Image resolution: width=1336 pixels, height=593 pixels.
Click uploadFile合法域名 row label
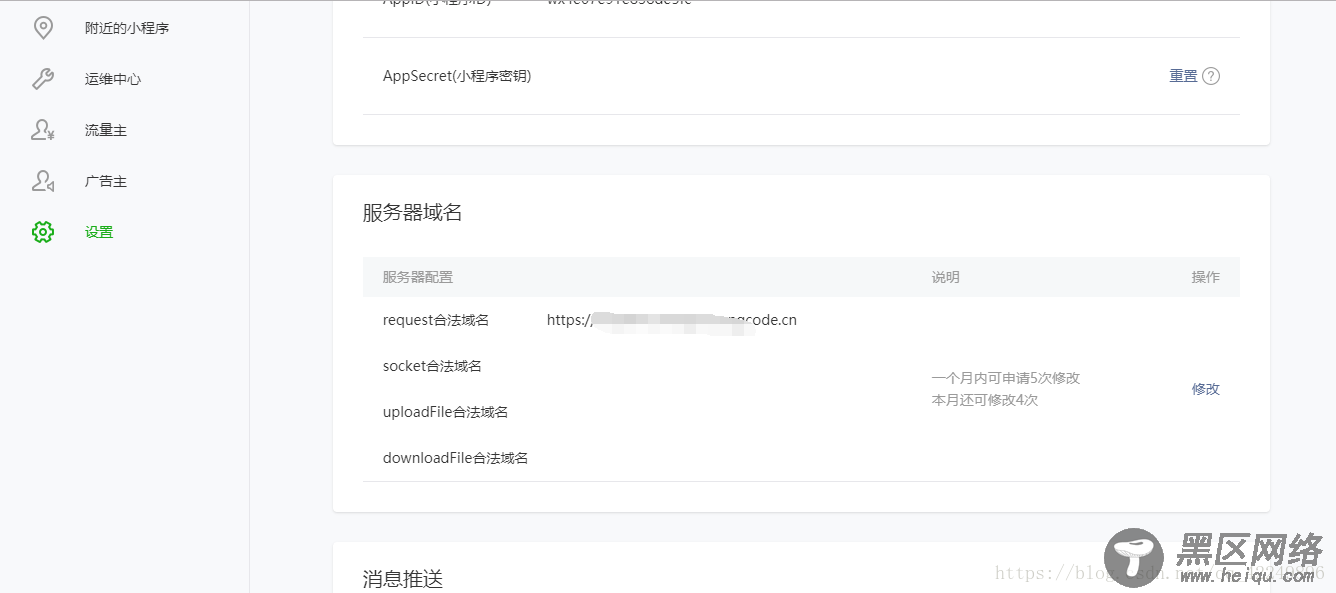click(445, 412)
